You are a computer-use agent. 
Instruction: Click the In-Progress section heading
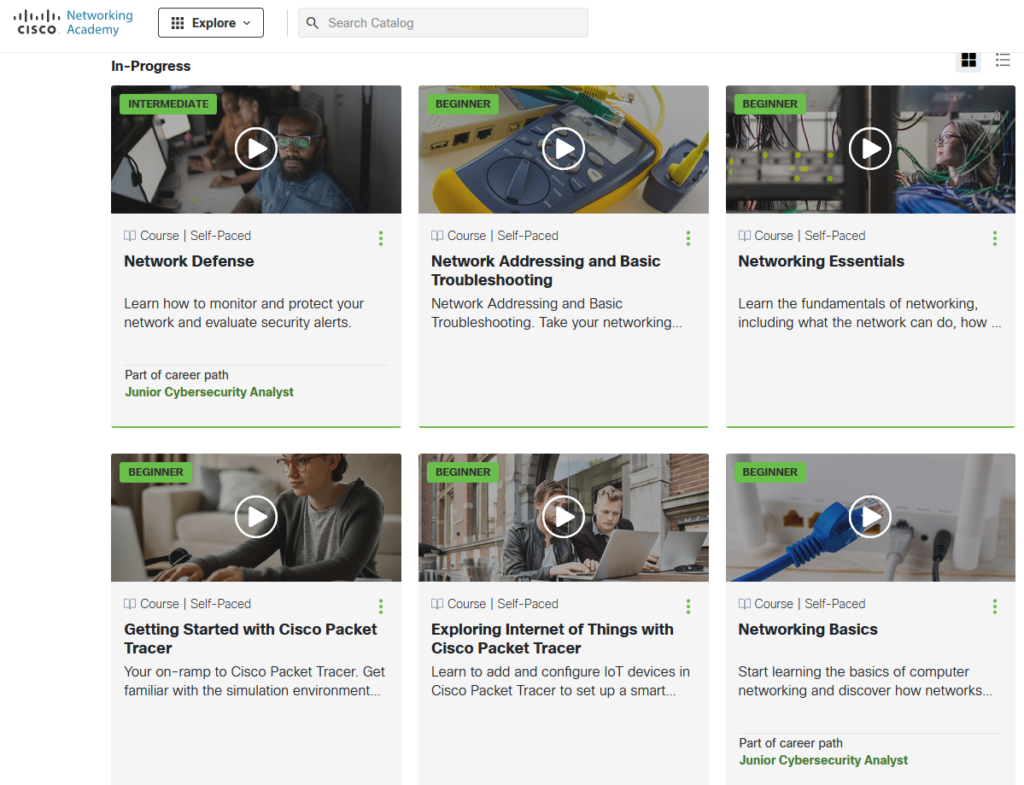click(151, 66)
